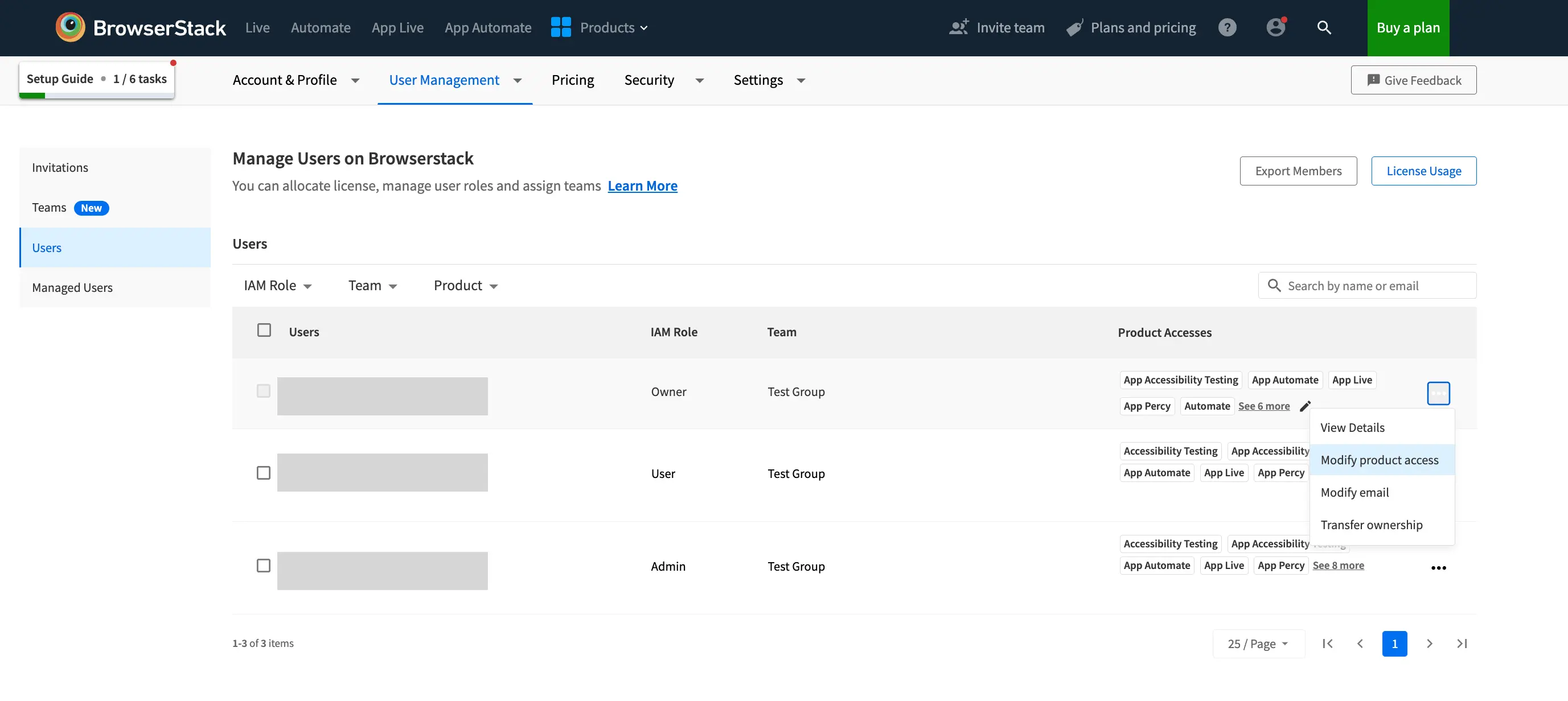Open the help question mark icon
This screenshot has height=701, width=1568.
[1227, 27]
